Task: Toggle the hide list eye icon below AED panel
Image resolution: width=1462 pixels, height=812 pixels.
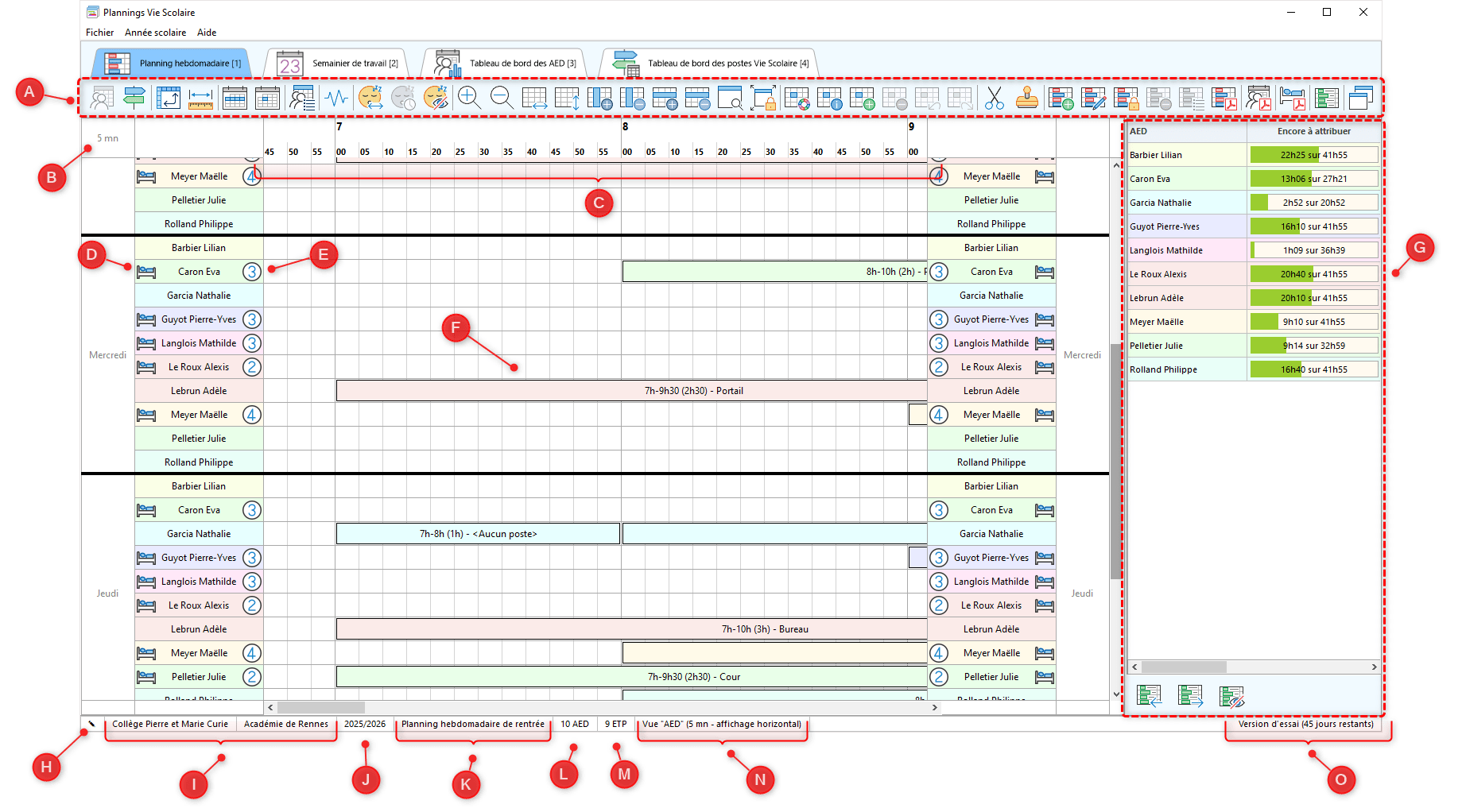Action: 1231,697
